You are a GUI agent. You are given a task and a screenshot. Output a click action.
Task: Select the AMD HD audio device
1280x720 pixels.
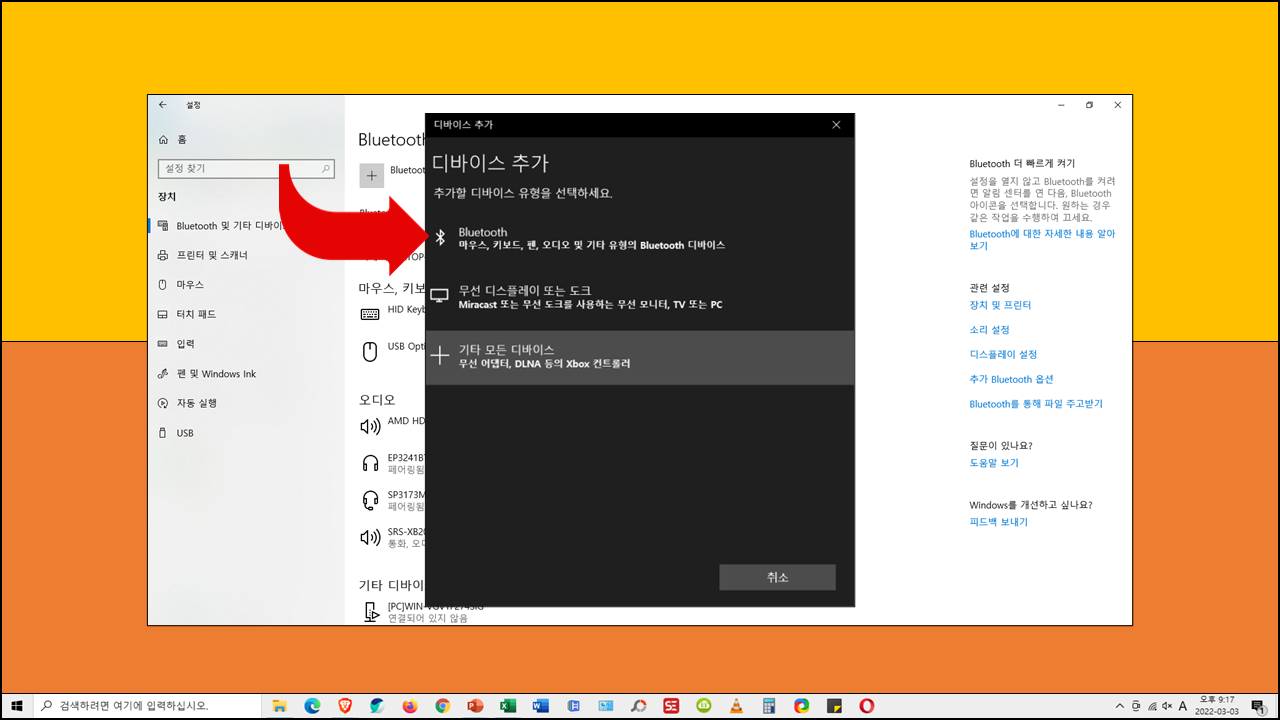[x=392, y=425]
